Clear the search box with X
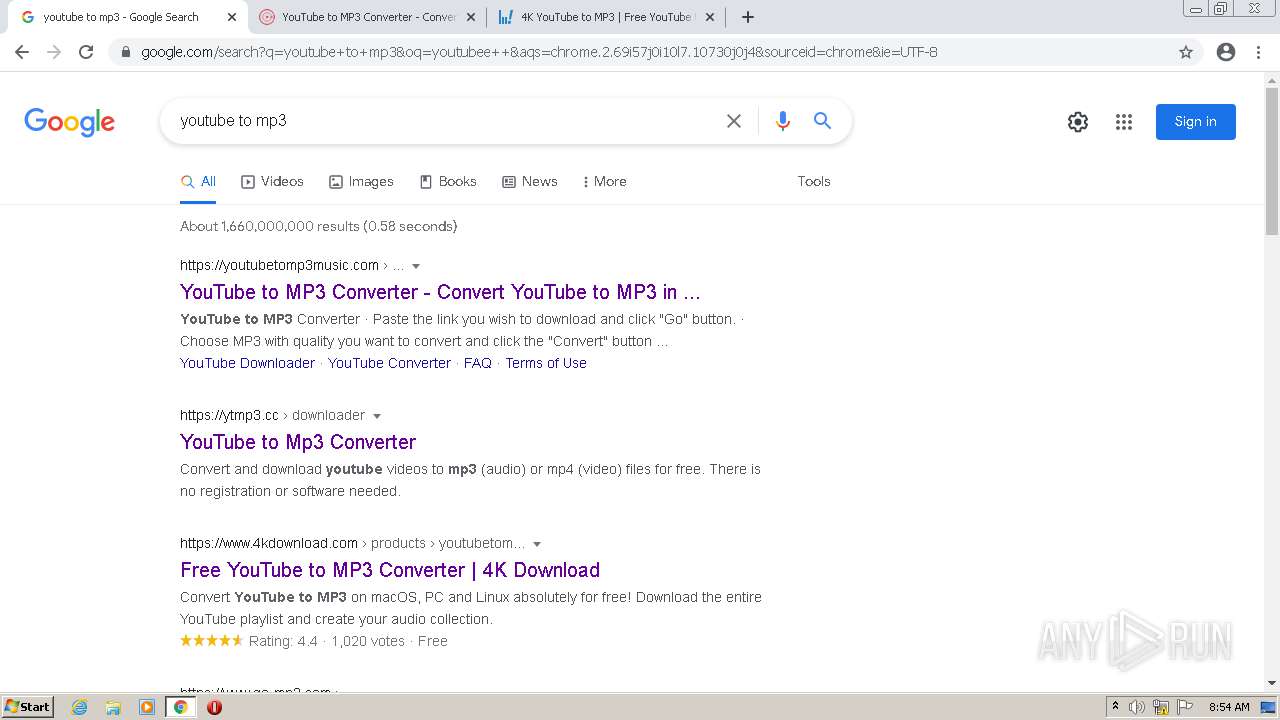The image size is (1280, 720). coord(734,121)
